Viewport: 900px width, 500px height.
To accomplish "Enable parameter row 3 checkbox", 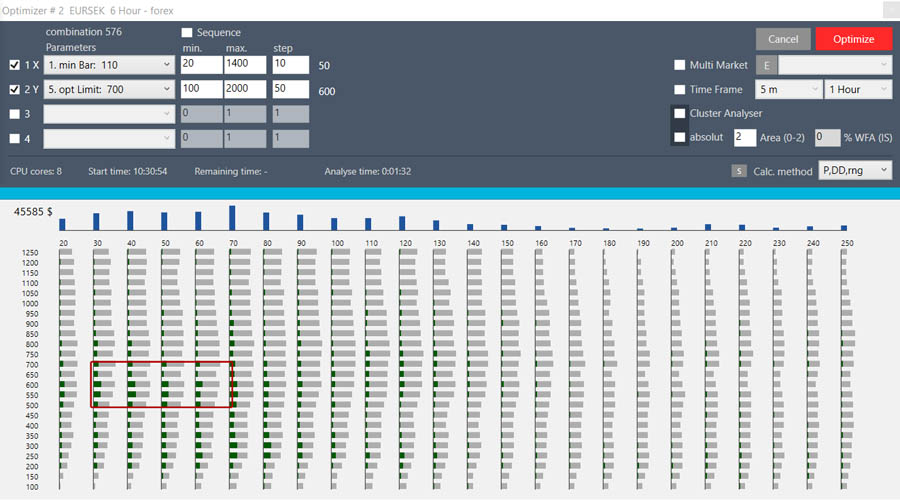I will click(x=14, y=113).
